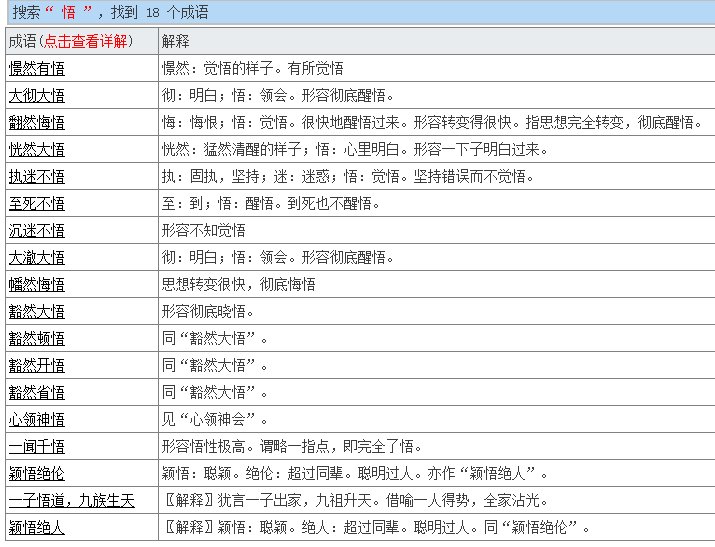Click the explanation in the 豁然省悟 row

click(x=215, y=392)
